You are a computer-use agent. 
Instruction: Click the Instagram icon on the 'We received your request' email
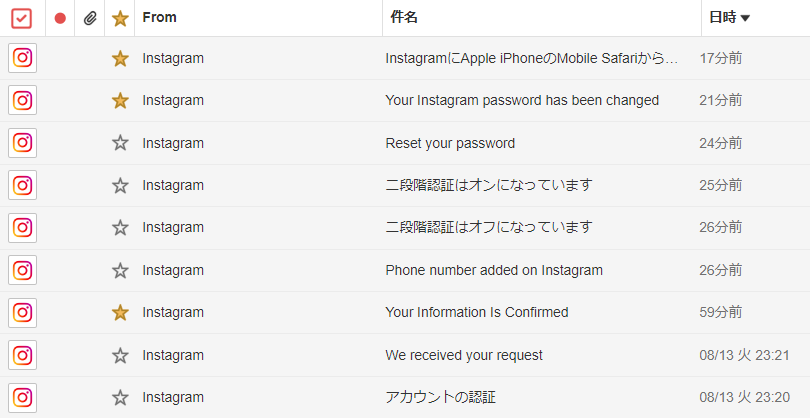coord(23,355)
